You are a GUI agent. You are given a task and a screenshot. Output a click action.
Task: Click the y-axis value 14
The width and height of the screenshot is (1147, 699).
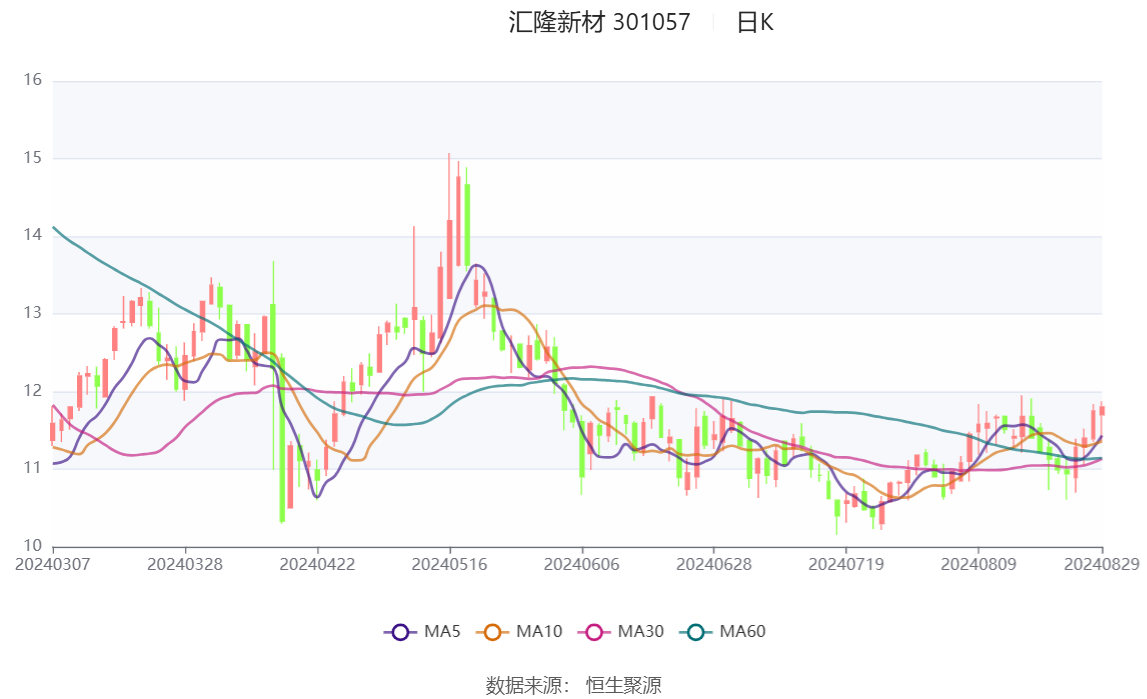(x=32, y=235)
